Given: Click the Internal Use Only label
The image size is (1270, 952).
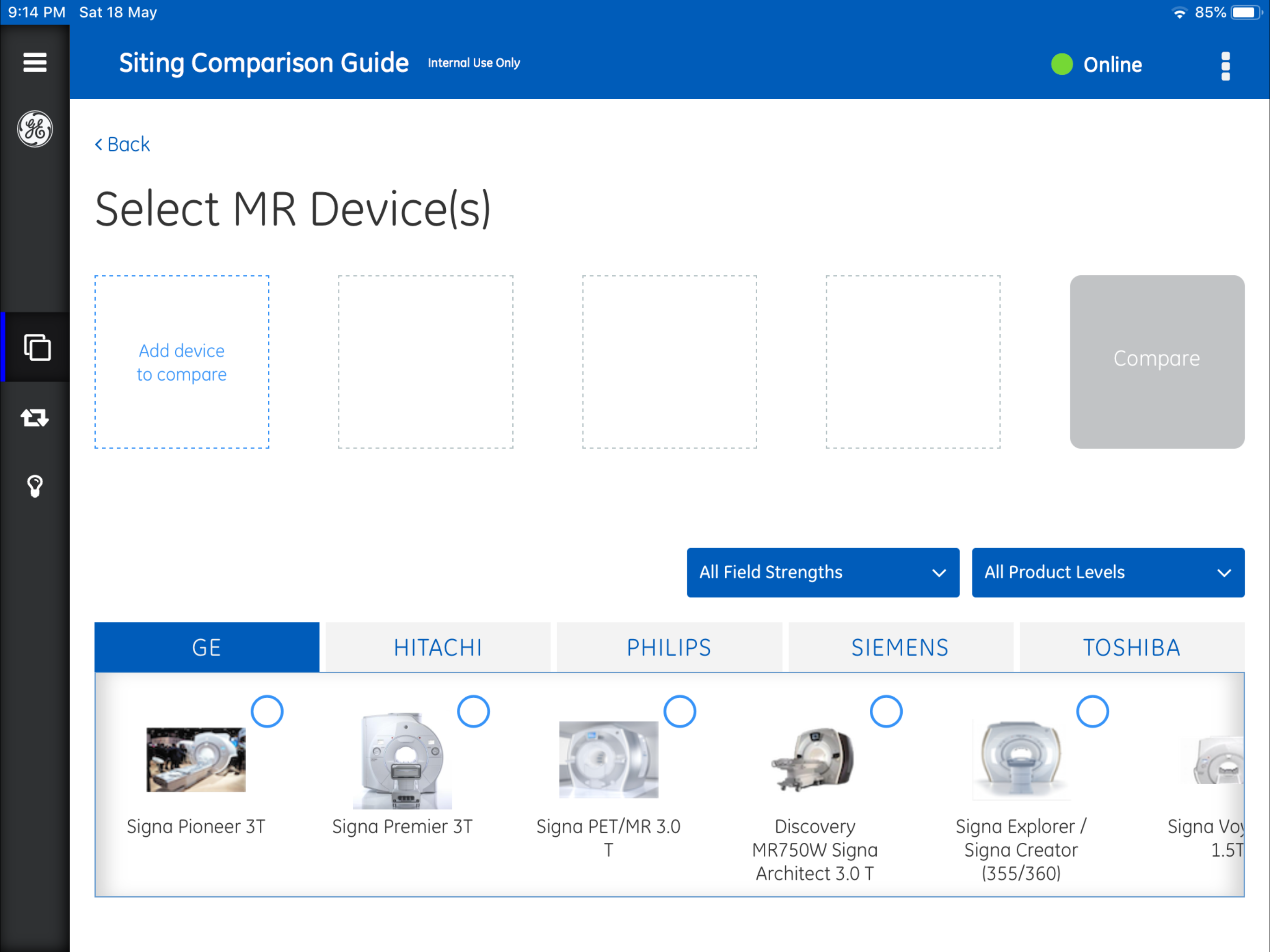Looking at the screenshot, I should click(474, 63).
